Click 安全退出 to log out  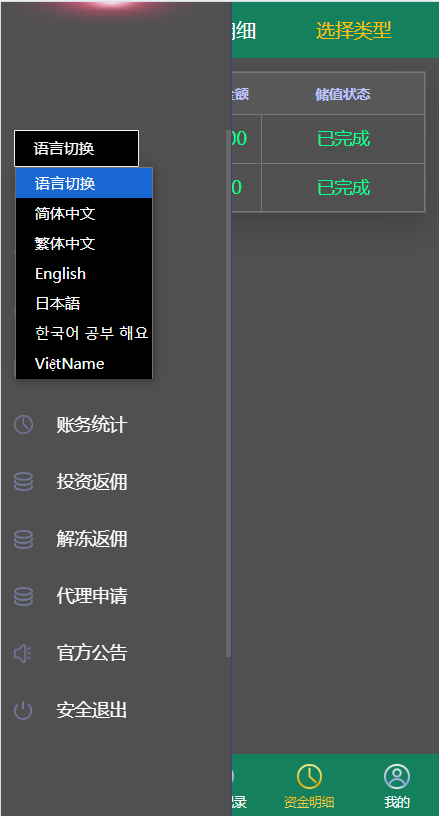click(x=92, y=710)
